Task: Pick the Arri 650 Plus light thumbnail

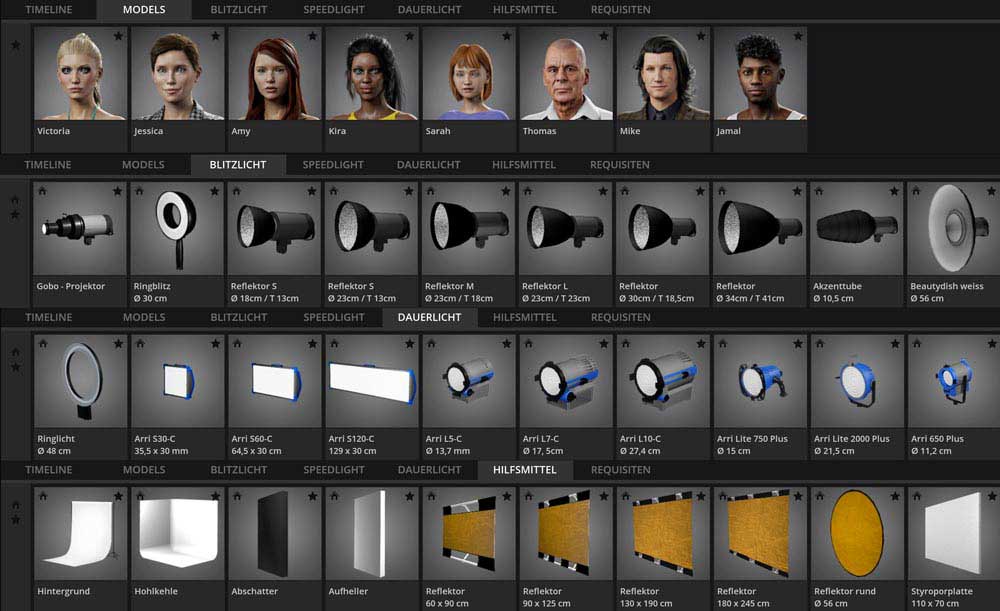Action: point(953,381)
